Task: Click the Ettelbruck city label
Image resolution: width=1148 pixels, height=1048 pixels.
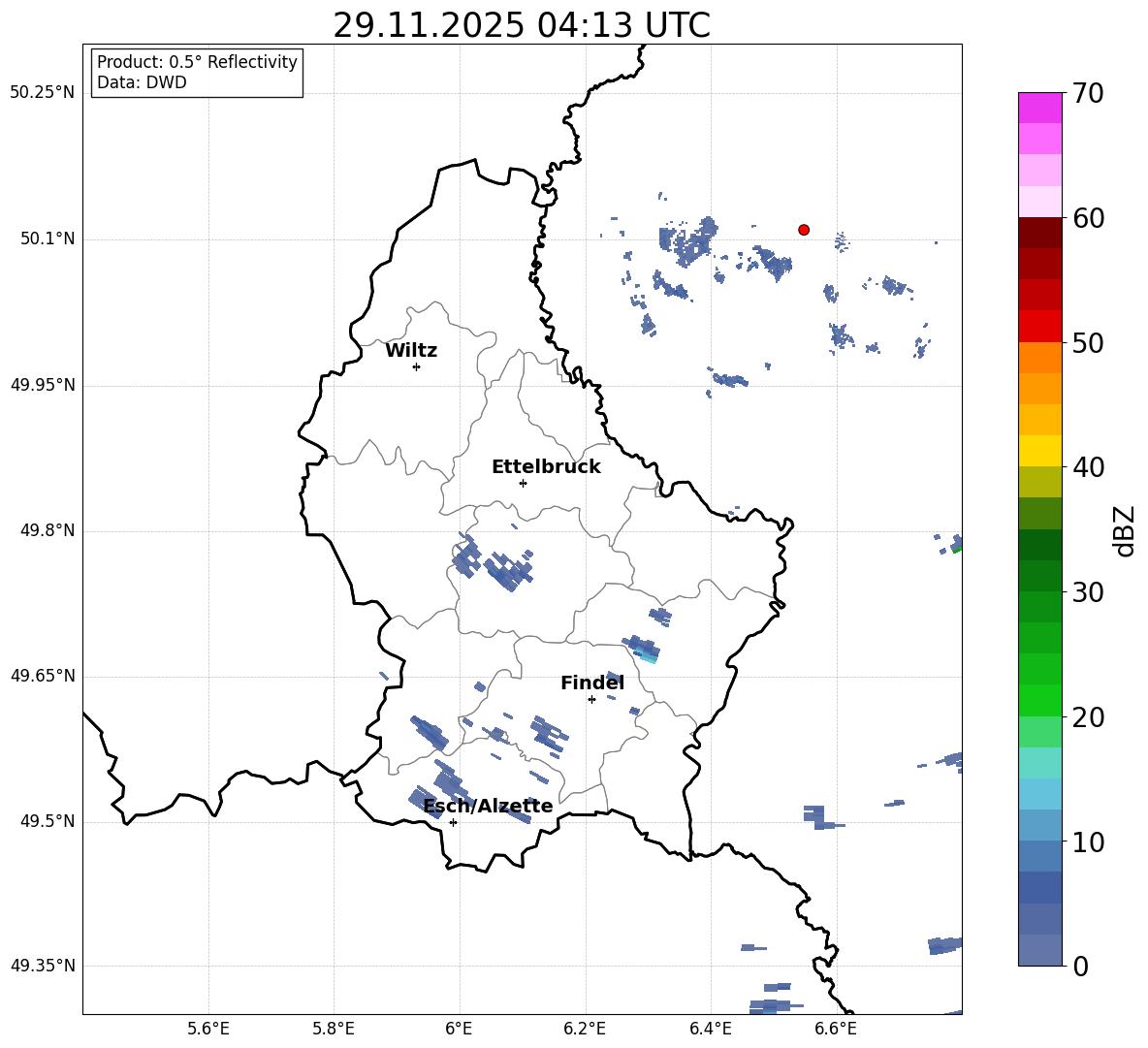Action: click(546, 467)
